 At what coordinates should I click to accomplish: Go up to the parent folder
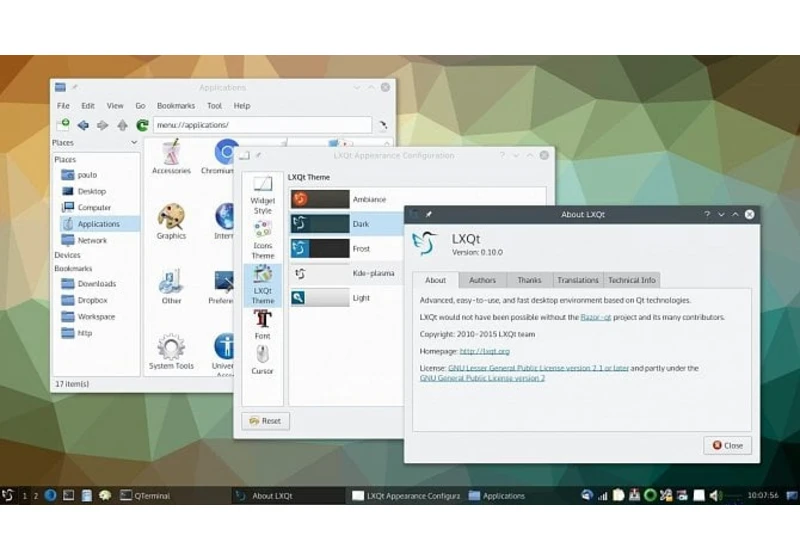[122, 125]
